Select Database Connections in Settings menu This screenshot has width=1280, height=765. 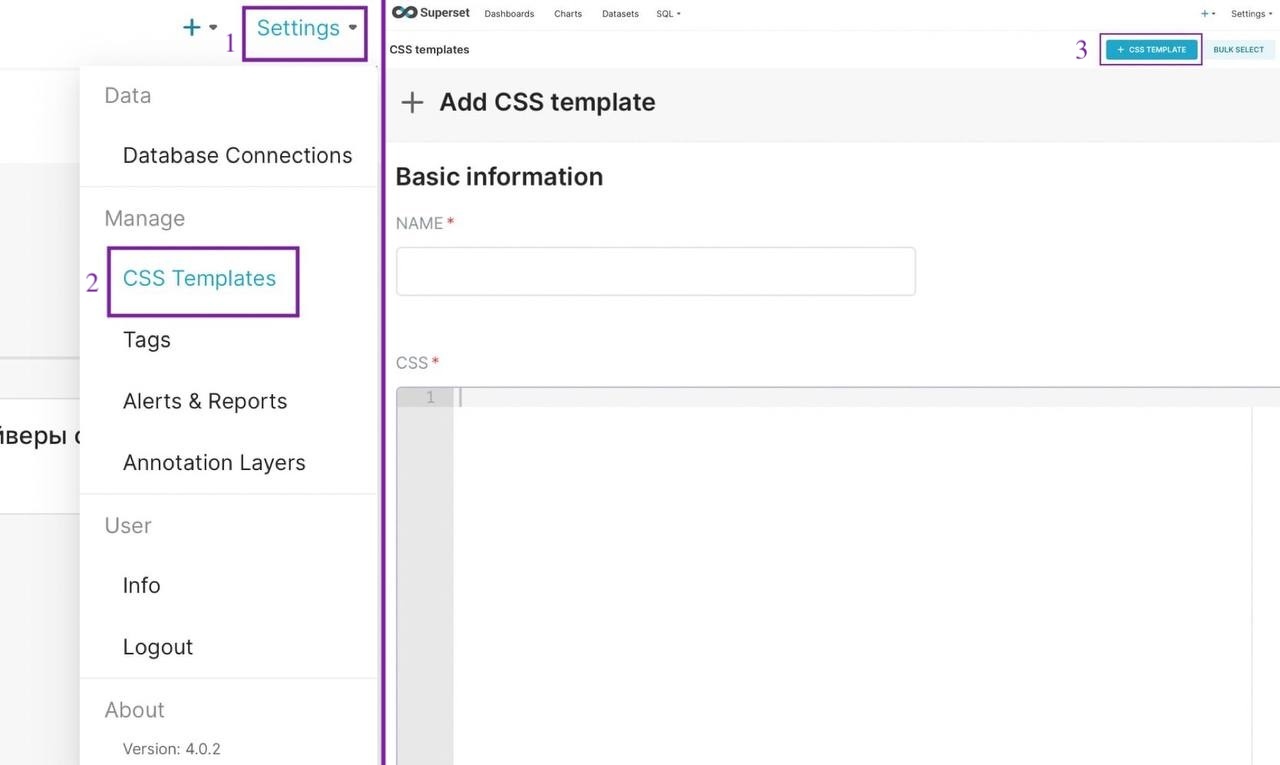pyautogui.click(x=237, y=155)
